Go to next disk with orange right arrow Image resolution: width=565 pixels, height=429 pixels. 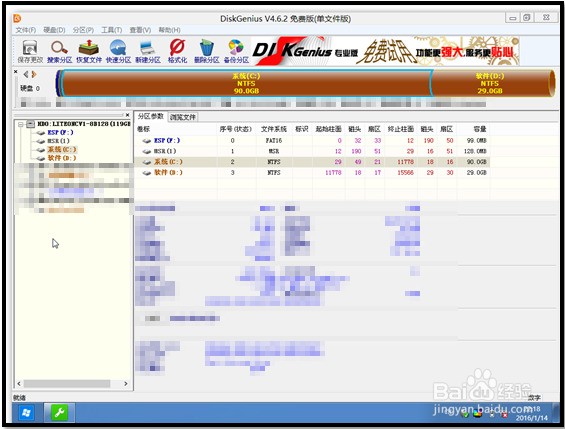tap(34, 75)
